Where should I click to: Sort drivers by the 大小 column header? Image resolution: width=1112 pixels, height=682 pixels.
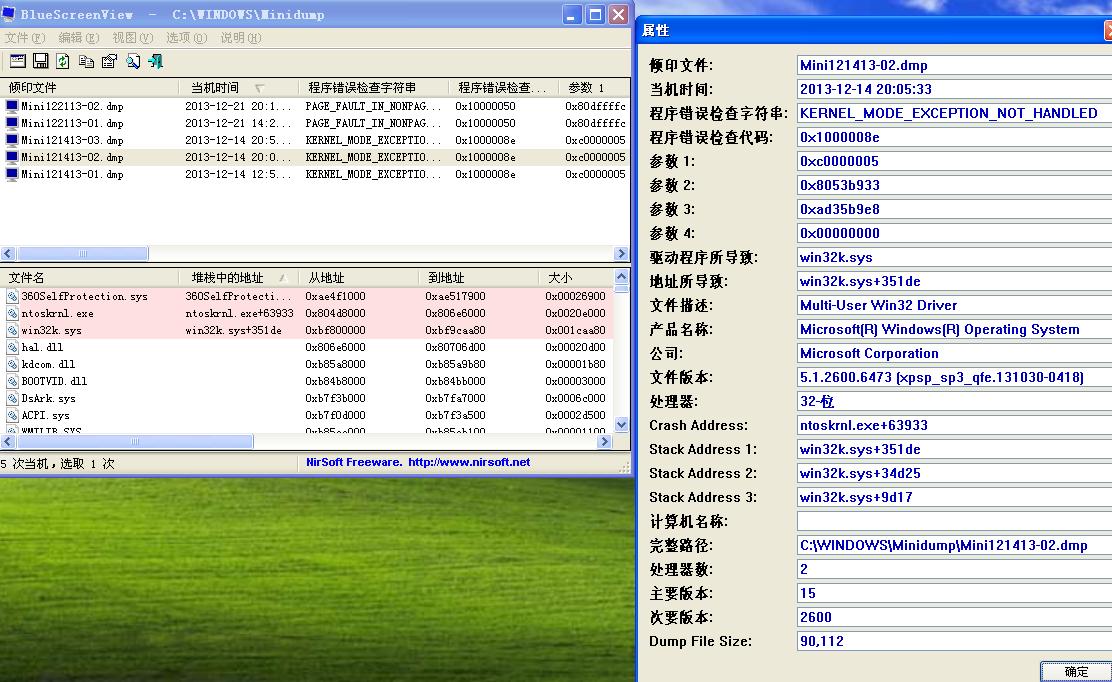[576, 278]
